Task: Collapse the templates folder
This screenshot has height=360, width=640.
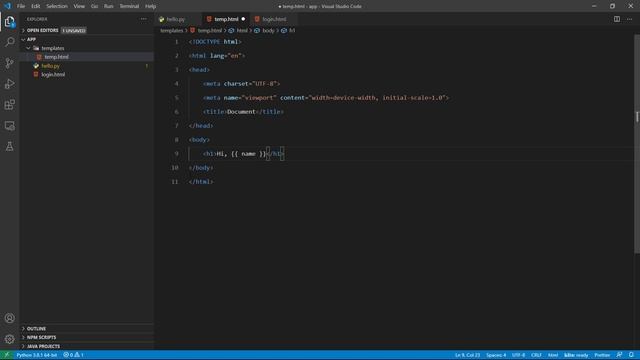Action: pyautogui.click(x=28, y=48)
